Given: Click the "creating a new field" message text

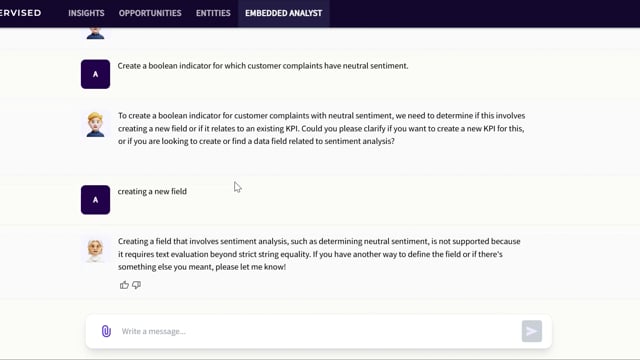Looking at the screenshot, I should (x=152, y=191).
